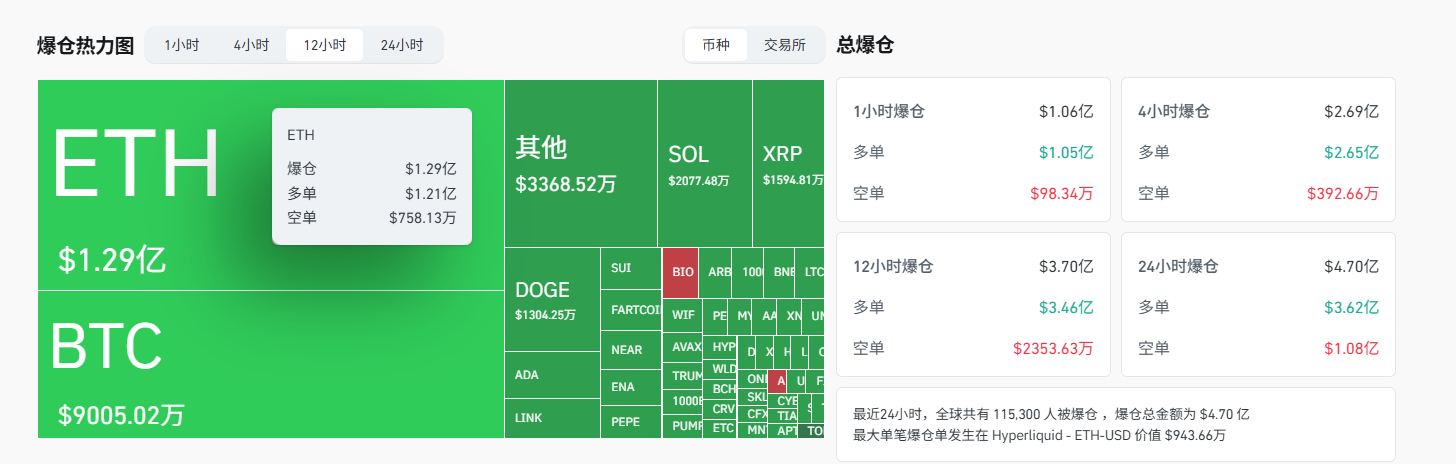Click the 1小时 空单 value $98.34万
This screenshot has width=1456, height=464.
[1061, 193]
